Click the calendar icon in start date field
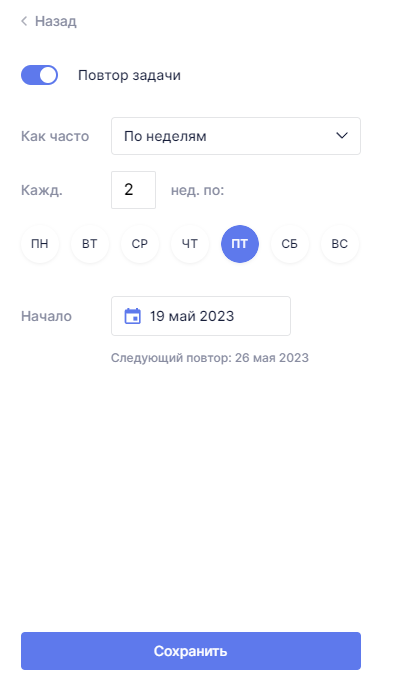The width and height of the screenshot is (399, 682). point(133,316)
